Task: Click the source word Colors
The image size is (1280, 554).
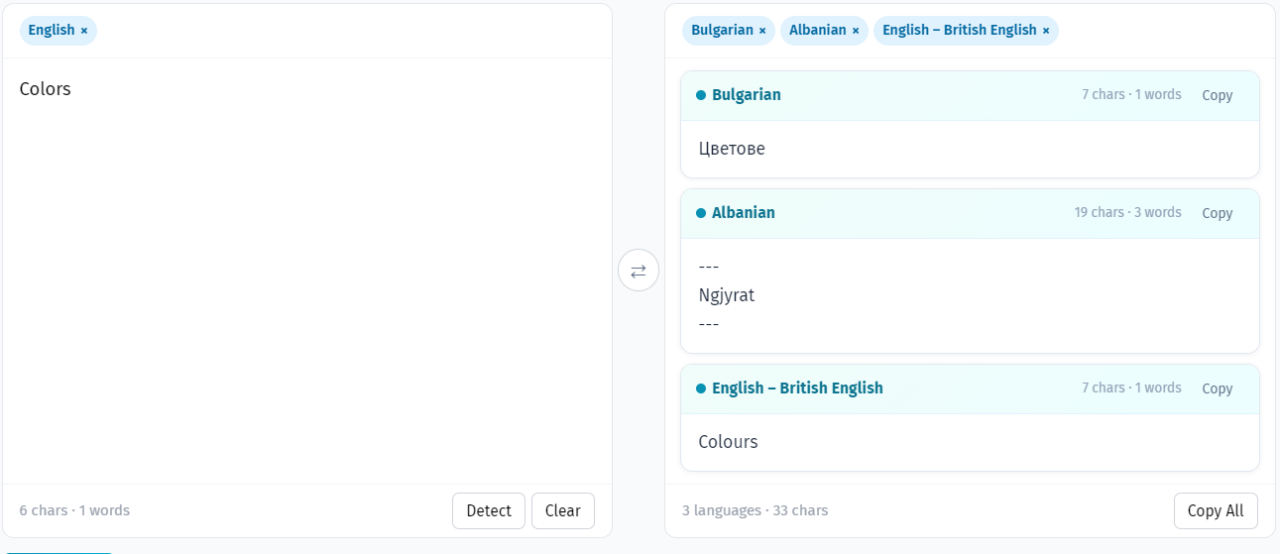Action: (45, 89)
